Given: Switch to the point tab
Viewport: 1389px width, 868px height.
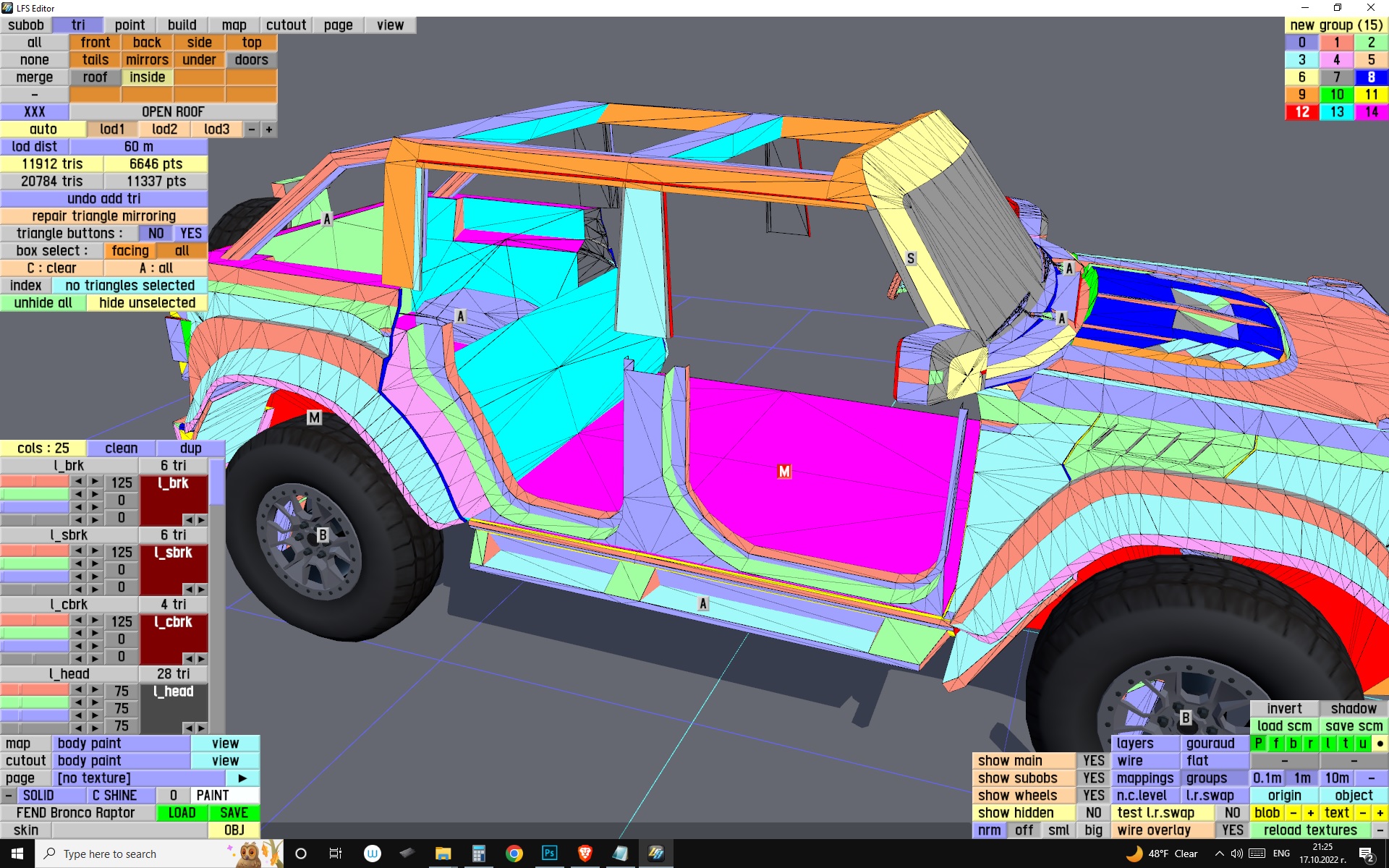Looking at the screenshot, I should point(129,25).
